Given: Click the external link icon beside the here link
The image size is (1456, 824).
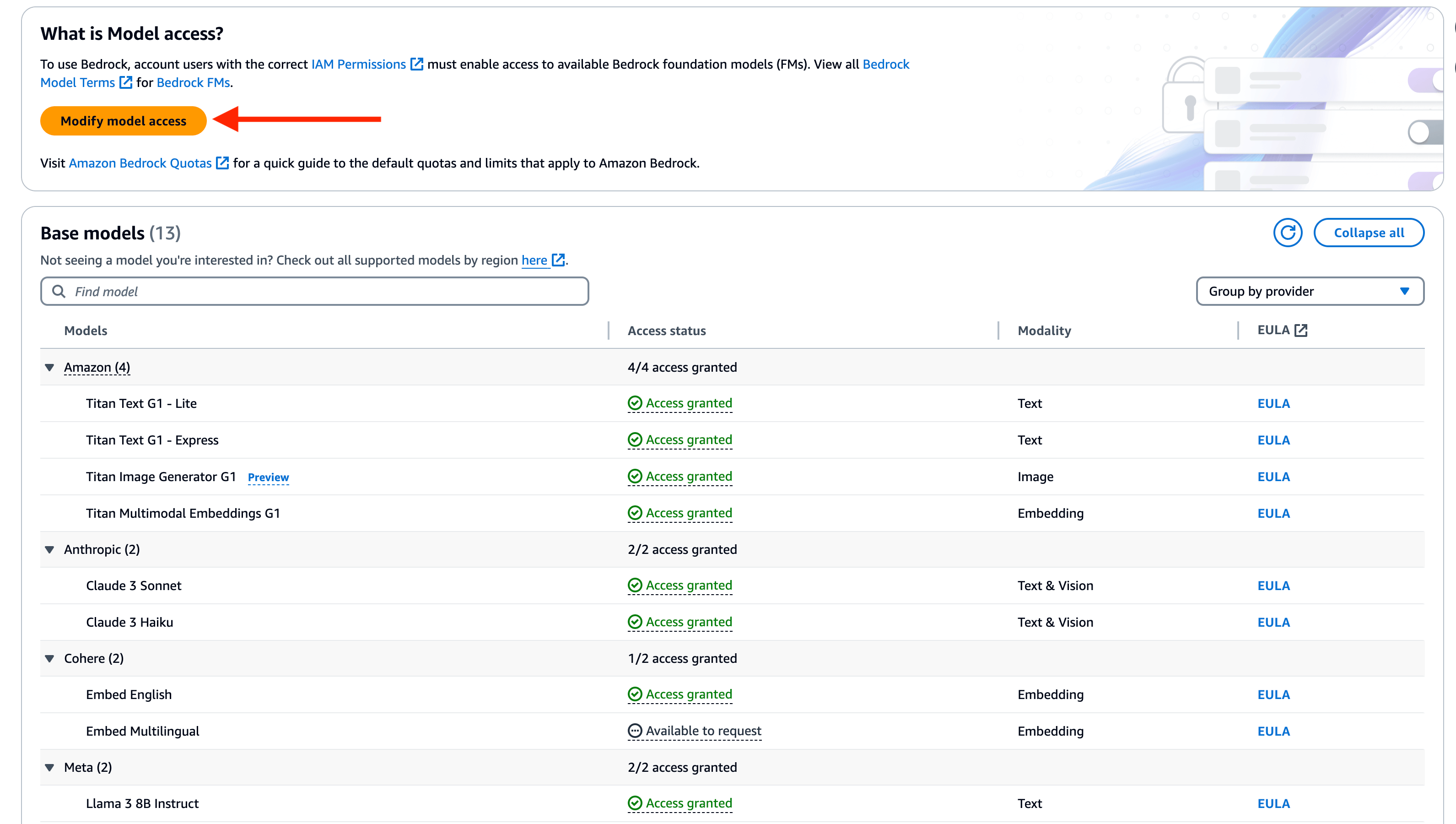Looking at the screenshot, I should point(558,260).
